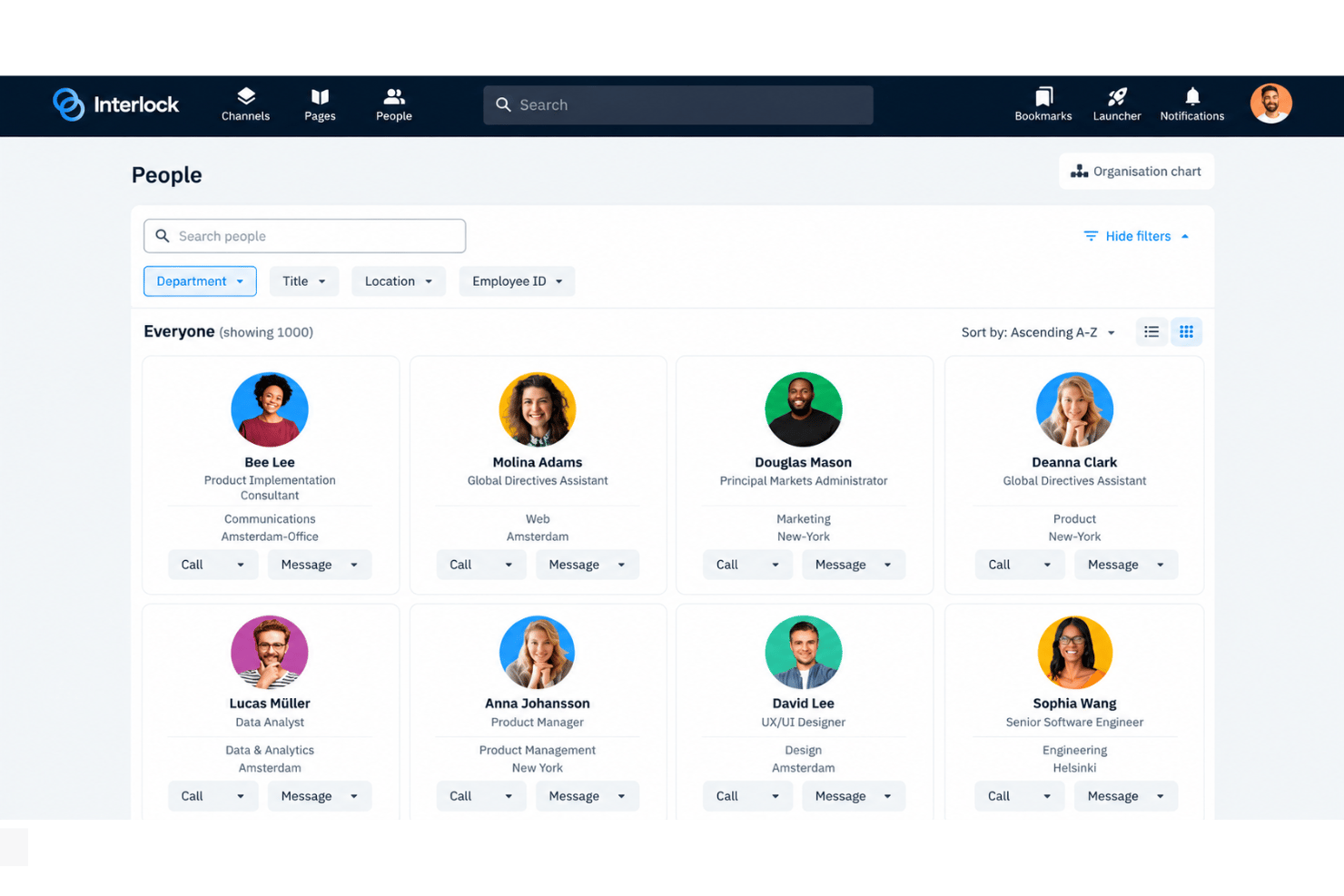Click the global Search bar
This screenshot has height=896, width=1344.
point(678,105)
